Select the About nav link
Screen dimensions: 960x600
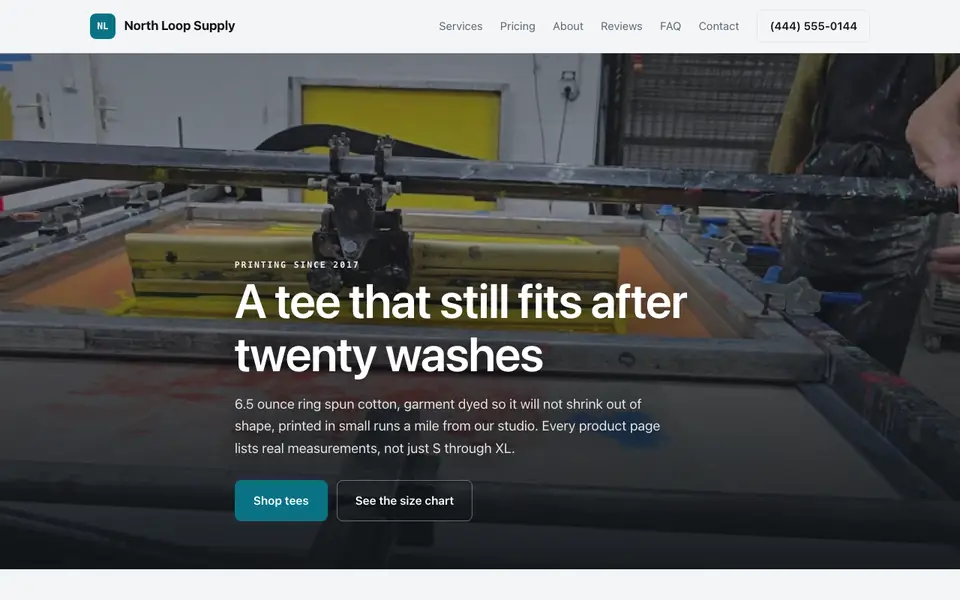point(568,26)
